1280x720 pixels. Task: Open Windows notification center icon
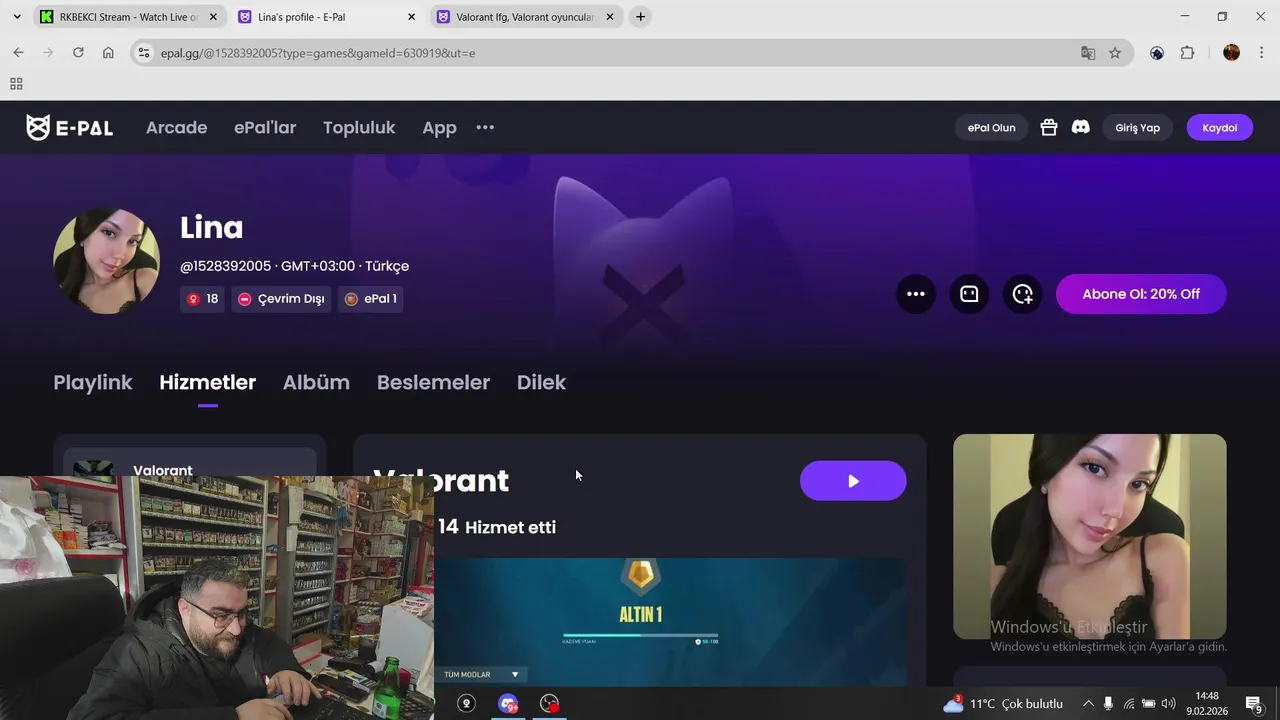(1253, 704)
